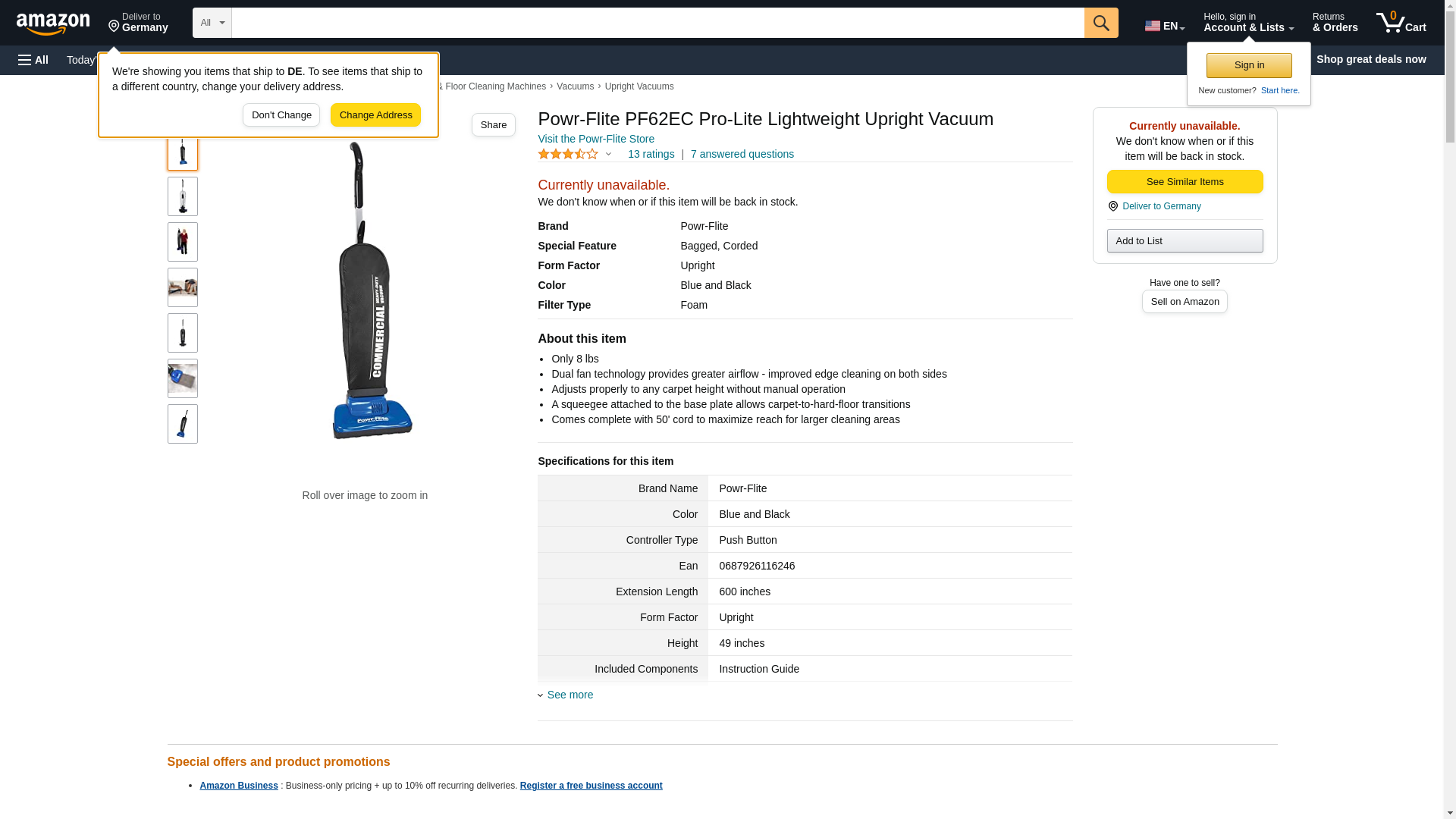Open Returns & Orders
Screen dimensions: 1456x819
(x=1335, y=23)
